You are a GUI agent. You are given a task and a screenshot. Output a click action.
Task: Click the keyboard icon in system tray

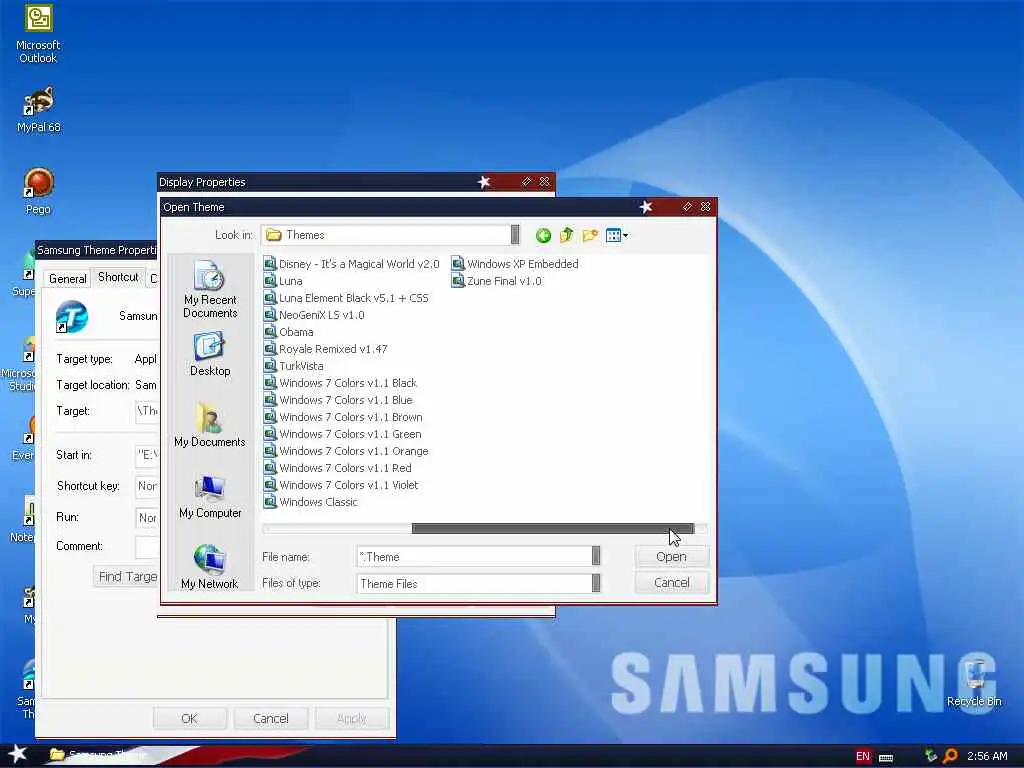pyautogui.click(x=886, y=758)
